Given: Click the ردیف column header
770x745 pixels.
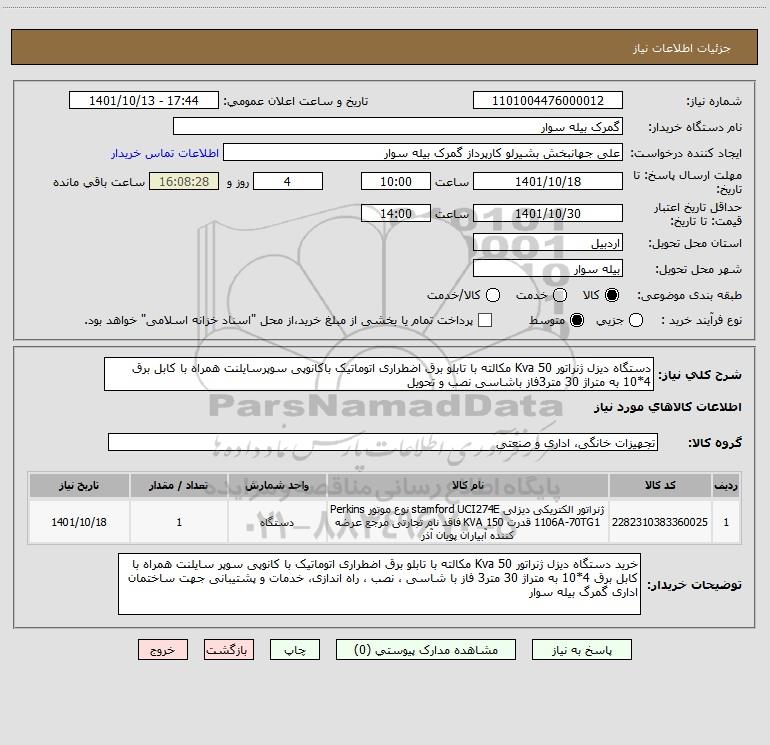Looking at the screenshot, I should click(726, 485).
